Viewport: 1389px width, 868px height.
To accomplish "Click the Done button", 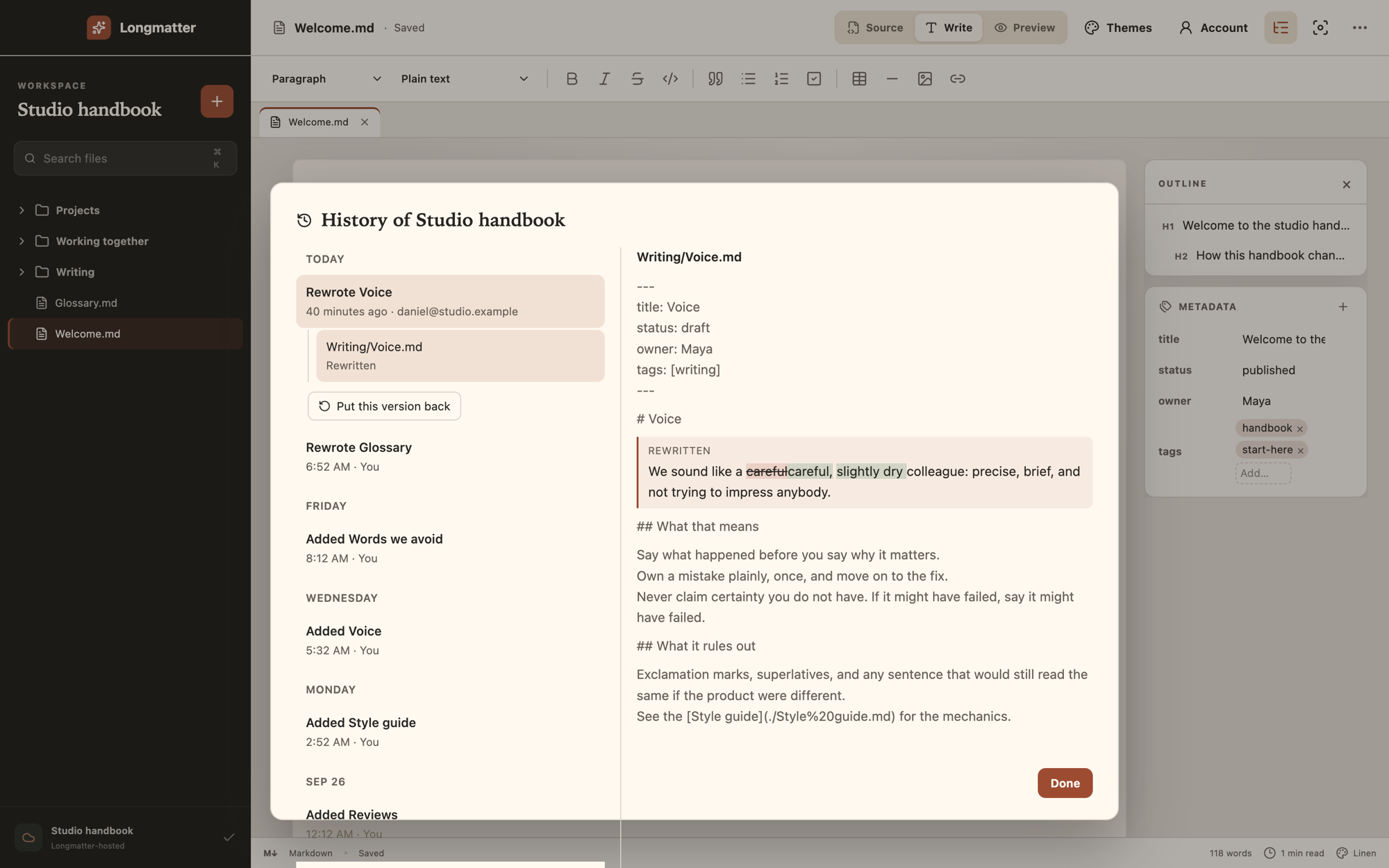I will (1065, 783).
